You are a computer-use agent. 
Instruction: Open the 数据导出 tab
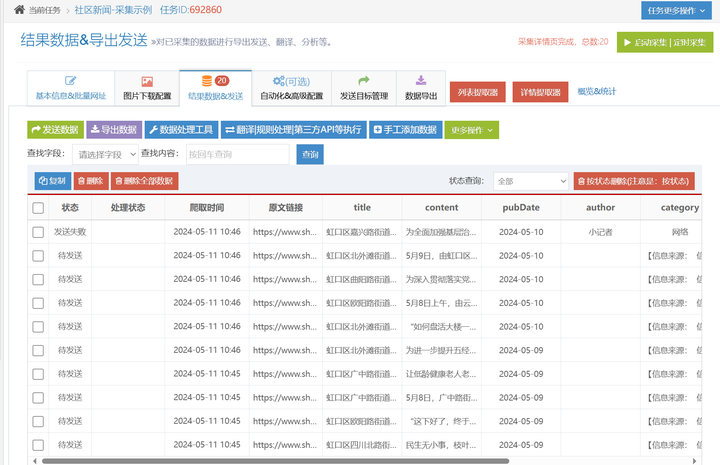(x=421, y=88)
